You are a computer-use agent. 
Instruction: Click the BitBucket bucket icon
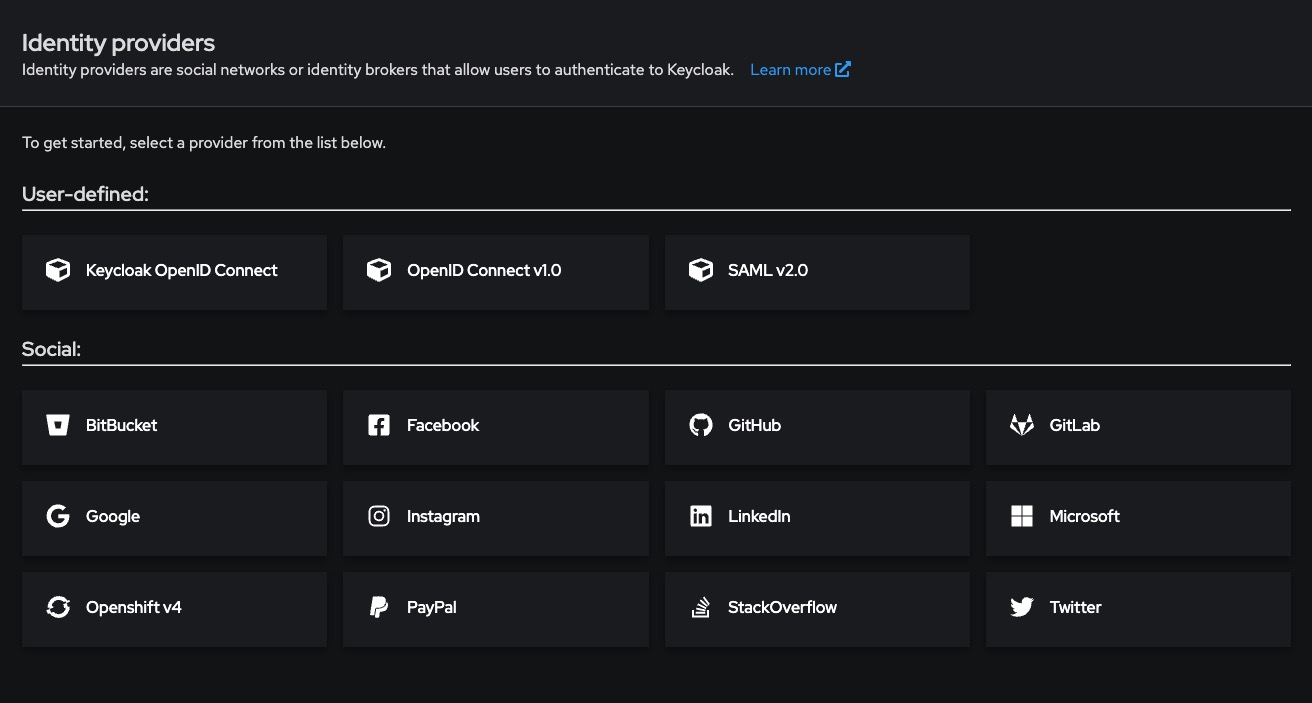click(58, 425)
